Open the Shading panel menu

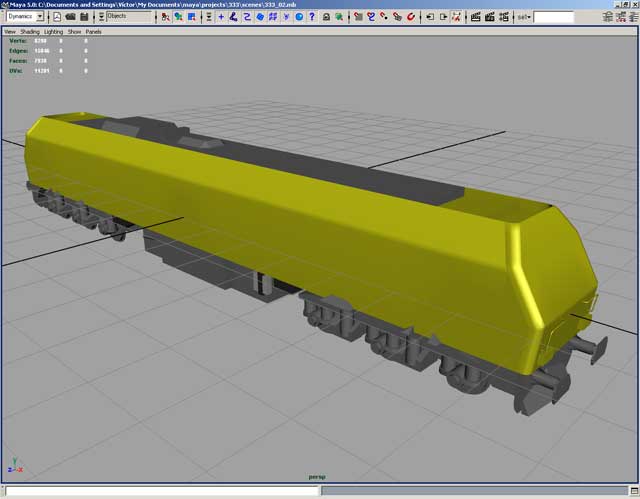(30, 31)
